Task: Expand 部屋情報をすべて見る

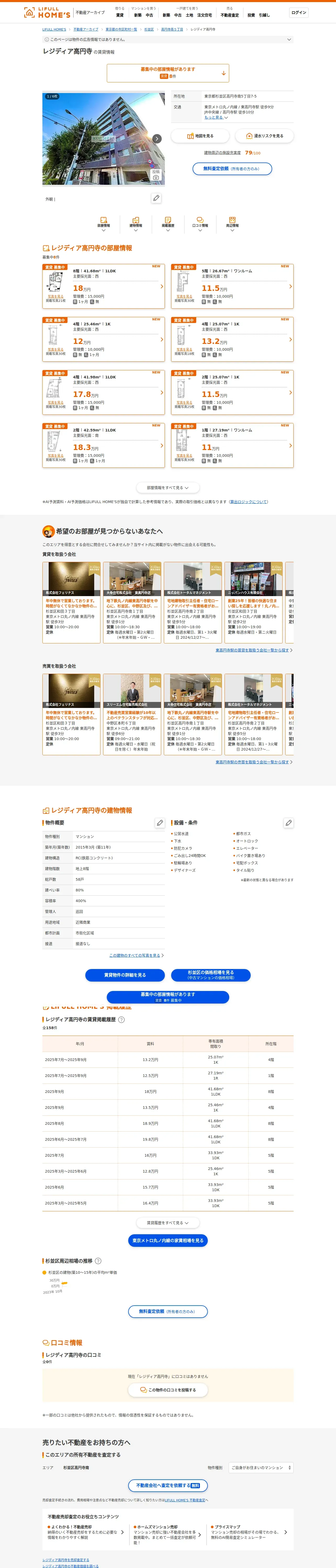Action: coord(168,488)
